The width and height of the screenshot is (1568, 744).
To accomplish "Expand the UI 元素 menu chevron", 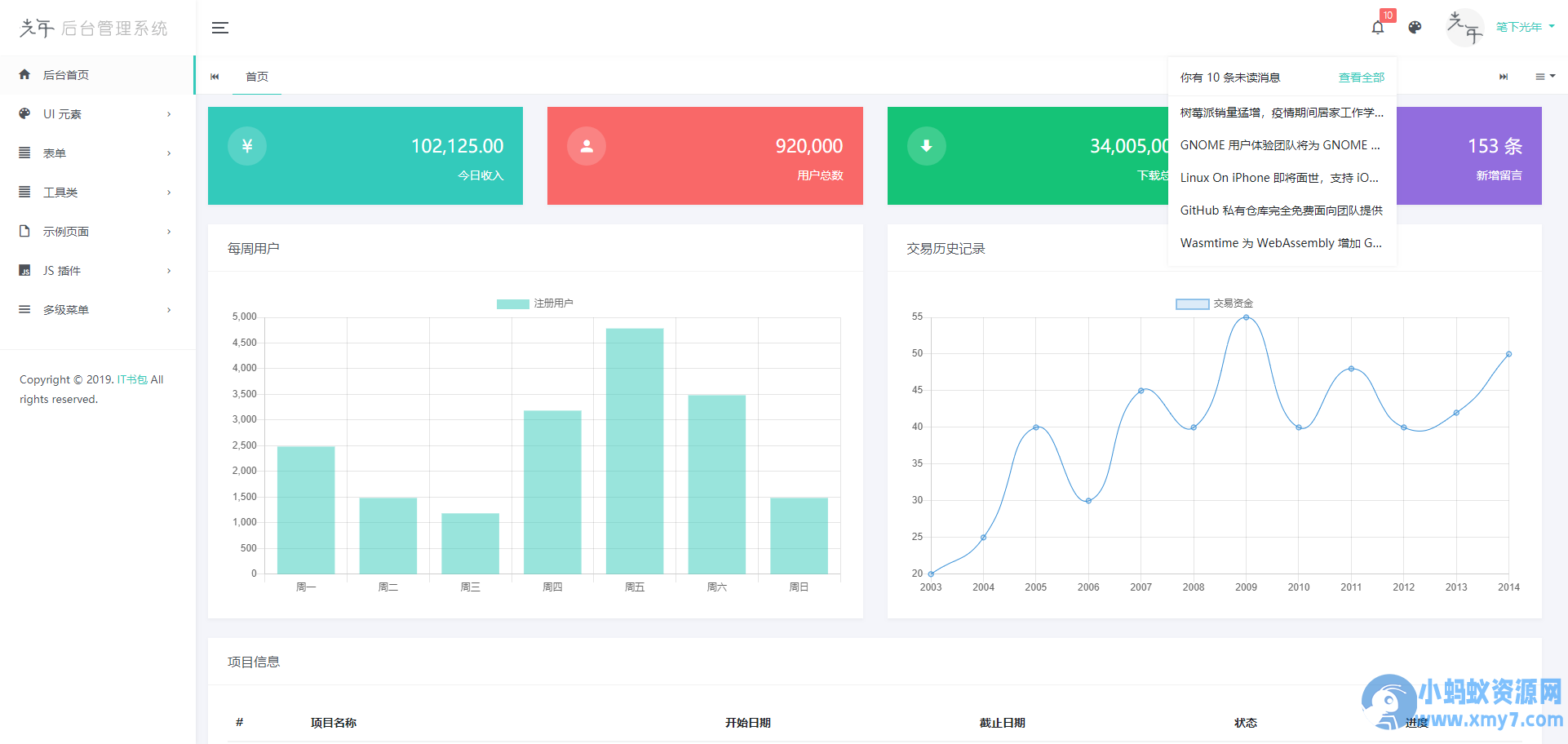I will (x=169, y=114).
